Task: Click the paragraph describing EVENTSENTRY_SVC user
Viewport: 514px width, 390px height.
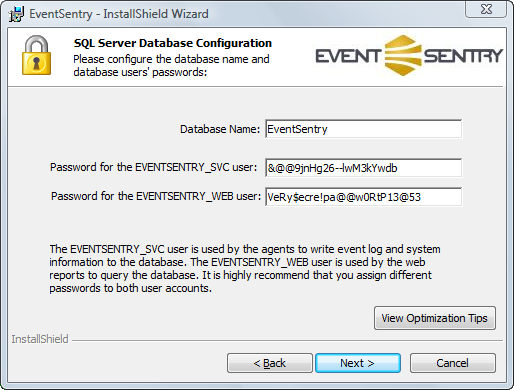Action: pos(245,269)
